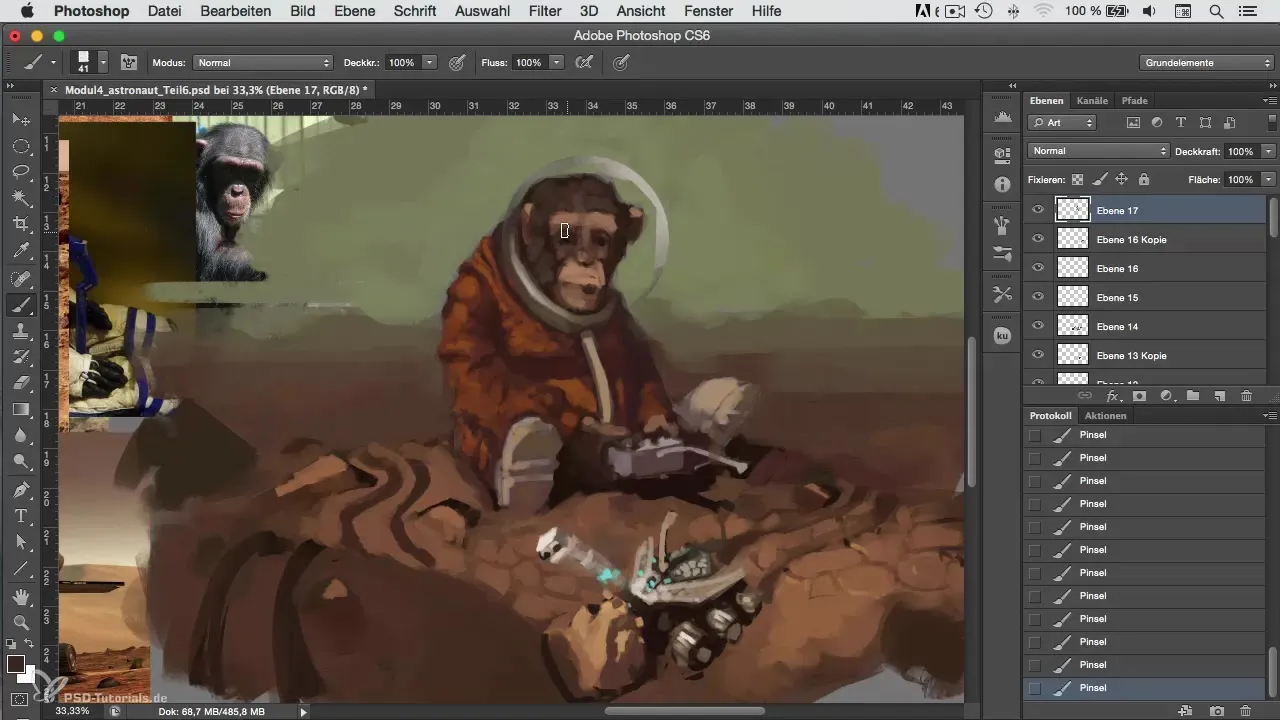Open Fluss flow slider dropdown
This screenshot has width=1280, height=720.
click(x=557, y=62)
